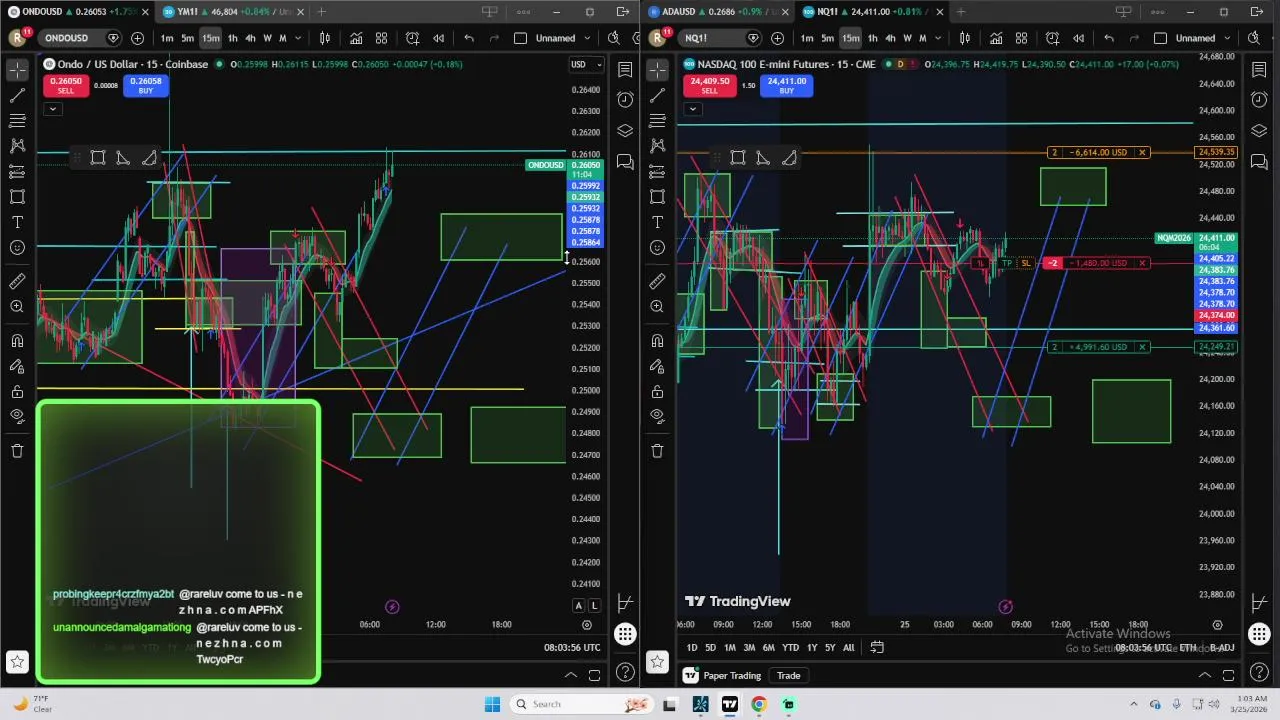Image resolution: width=1280 pixels, height=720 pixels.
Task: Open Go To Date calendar in right chart
Action: (x=877, y=647)
